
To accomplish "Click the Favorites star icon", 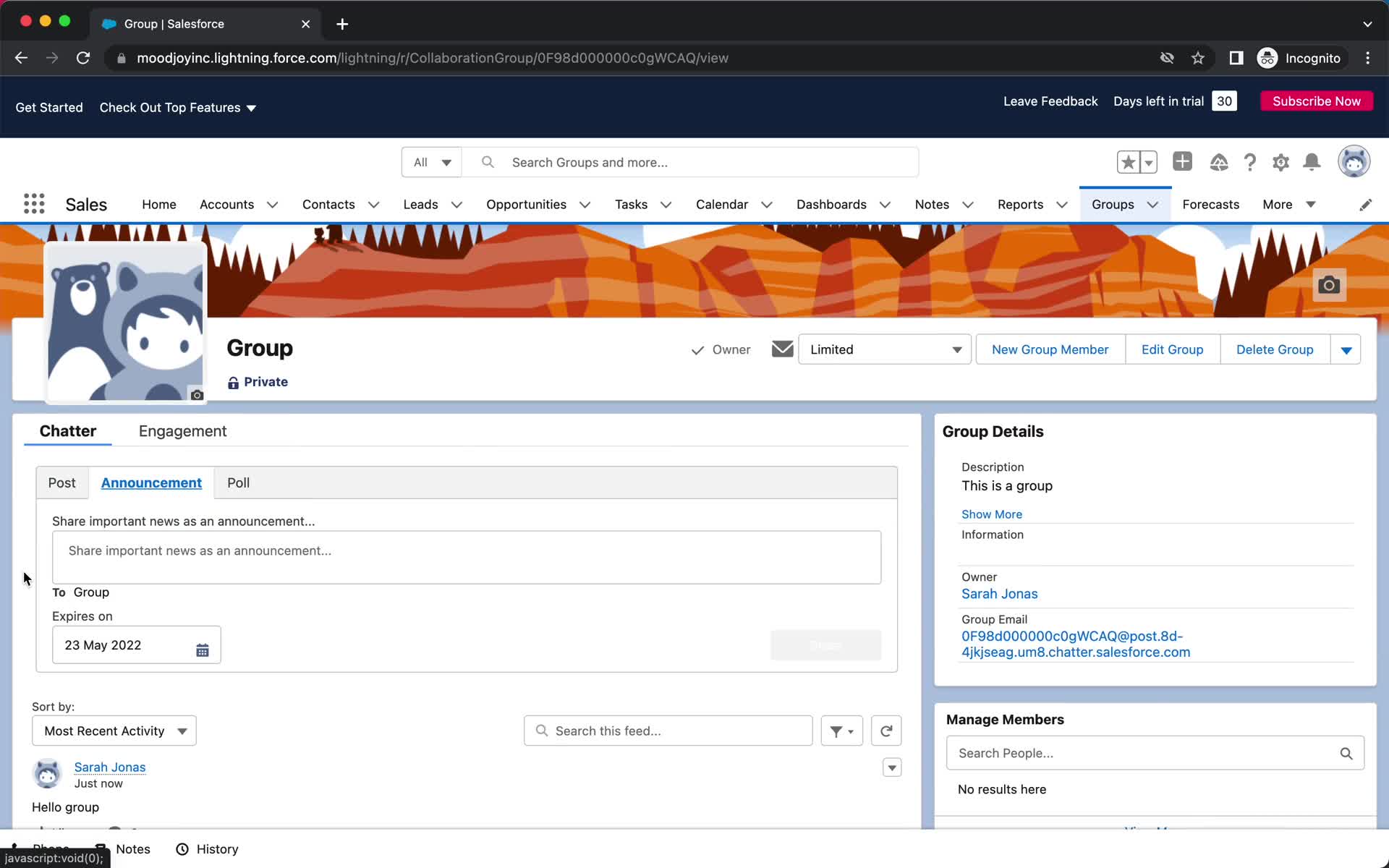I will 1128,162.
